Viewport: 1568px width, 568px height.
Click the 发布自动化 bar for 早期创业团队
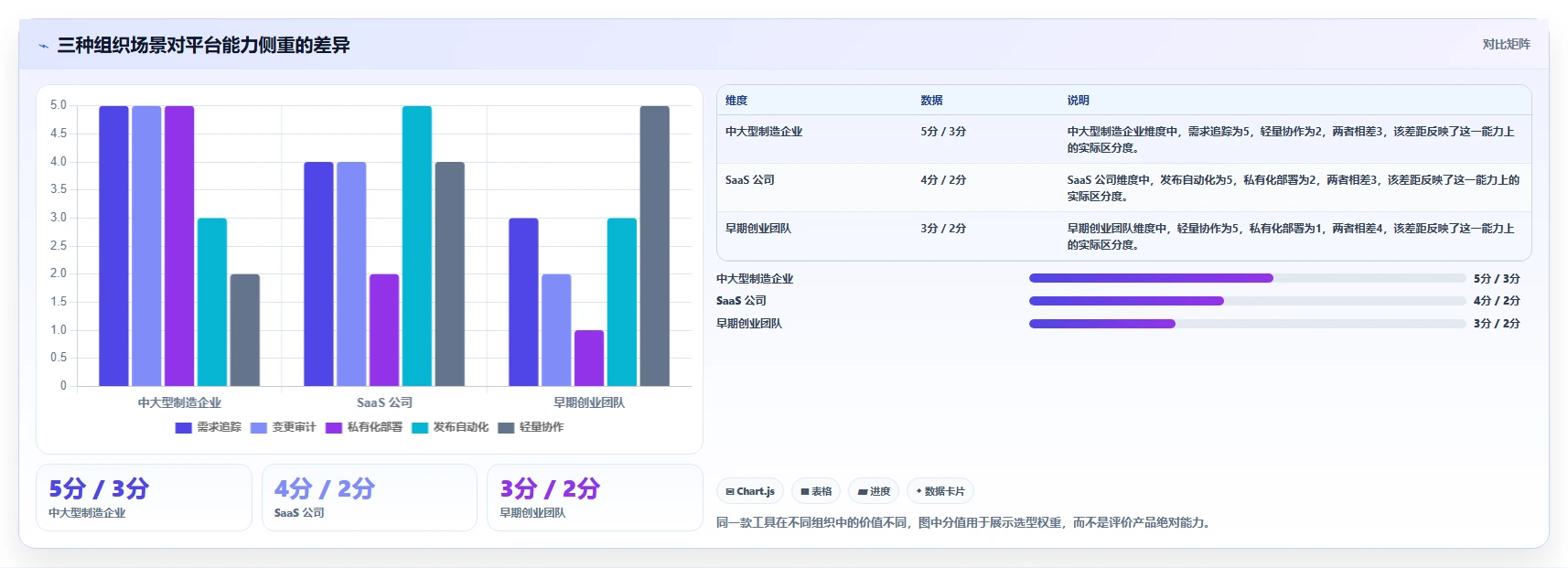[x=622, y=302]
